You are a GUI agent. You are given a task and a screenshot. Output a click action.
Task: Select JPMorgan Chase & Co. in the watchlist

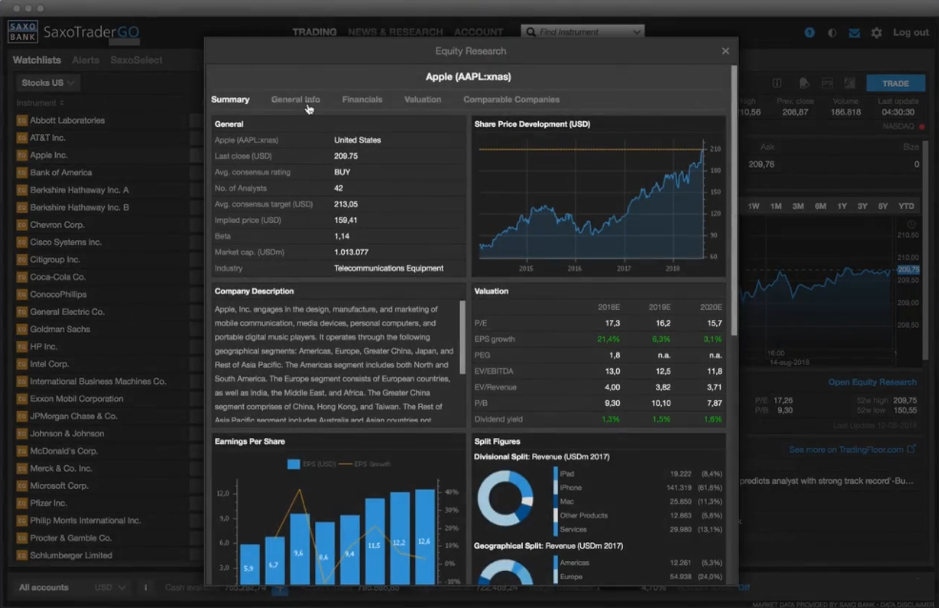[74, 416]
